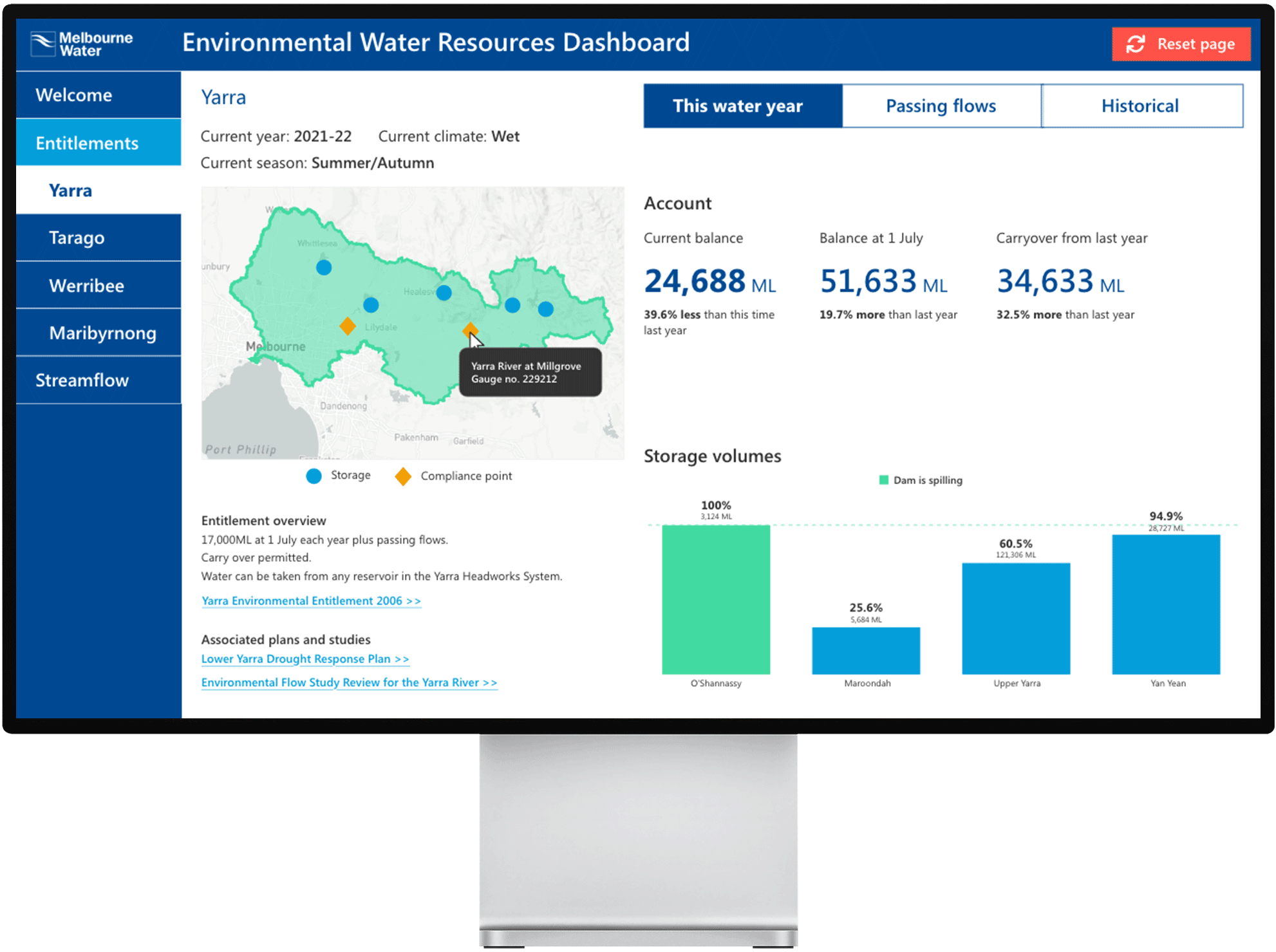
Task: Click the orange compliance diamond near Melbourne
Action: click(x=348, y=326)
